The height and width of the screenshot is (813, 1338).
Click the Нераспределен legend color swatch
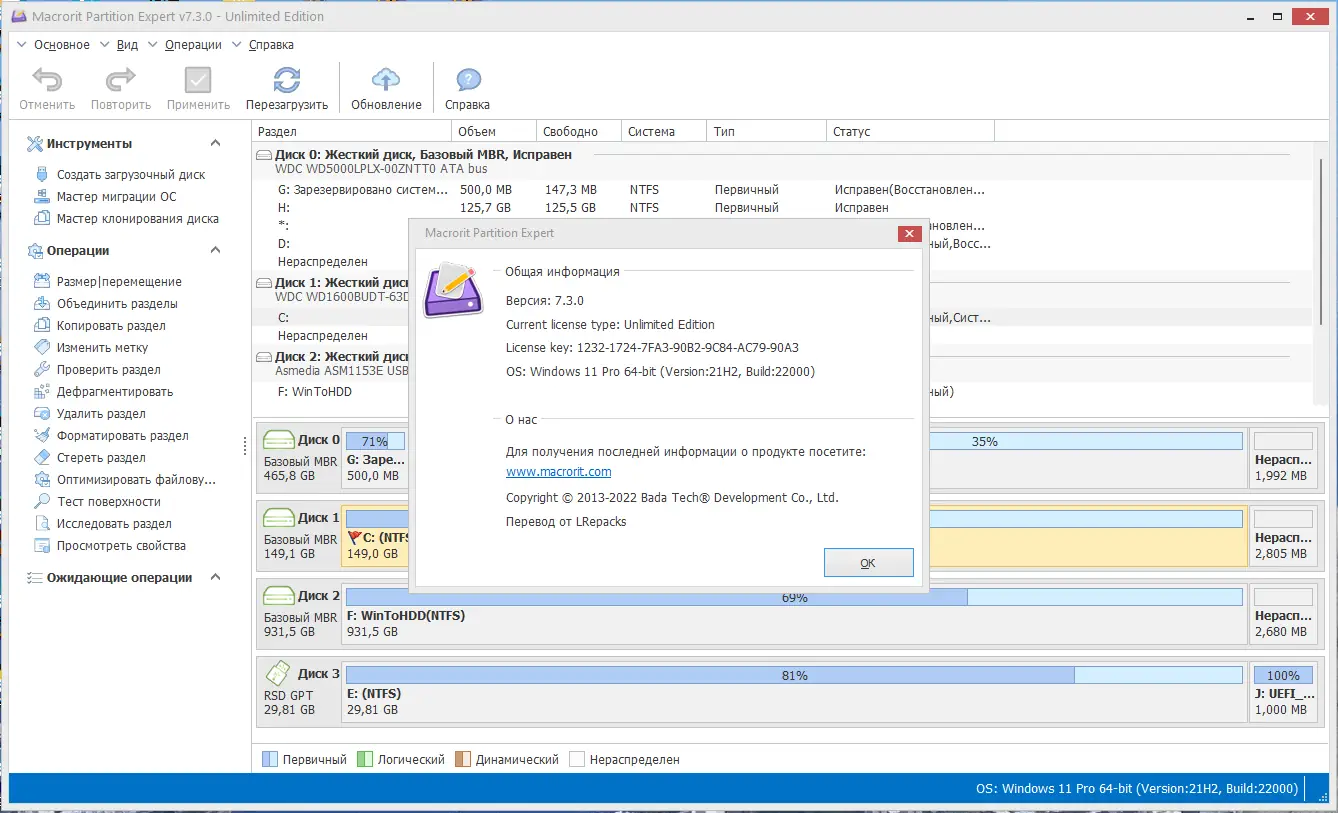tap(576, 760)
